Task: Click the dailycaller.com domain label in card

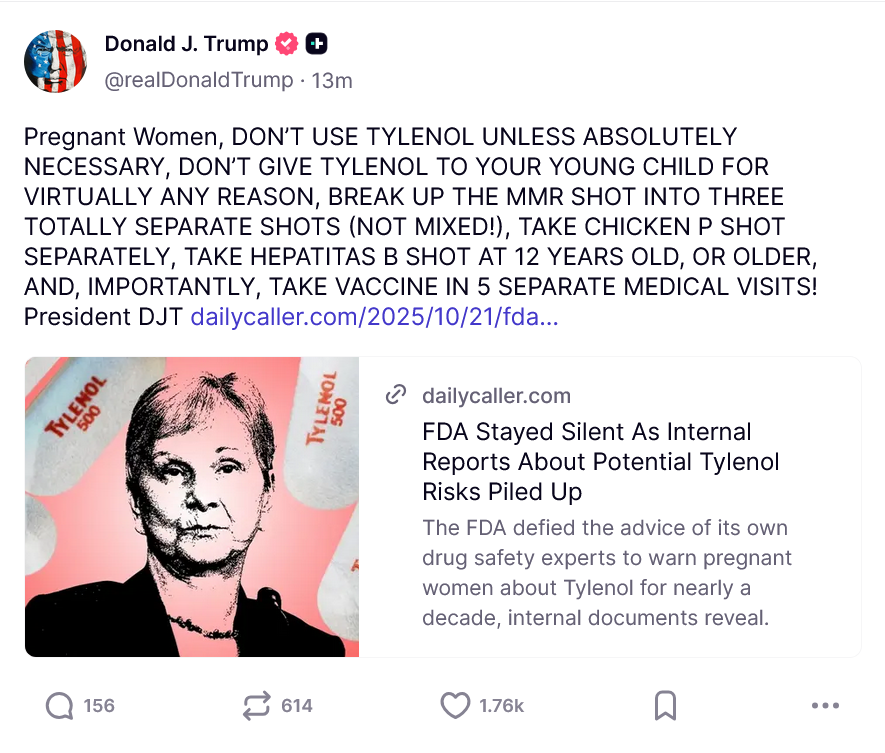Action: (x=497, y=396)
